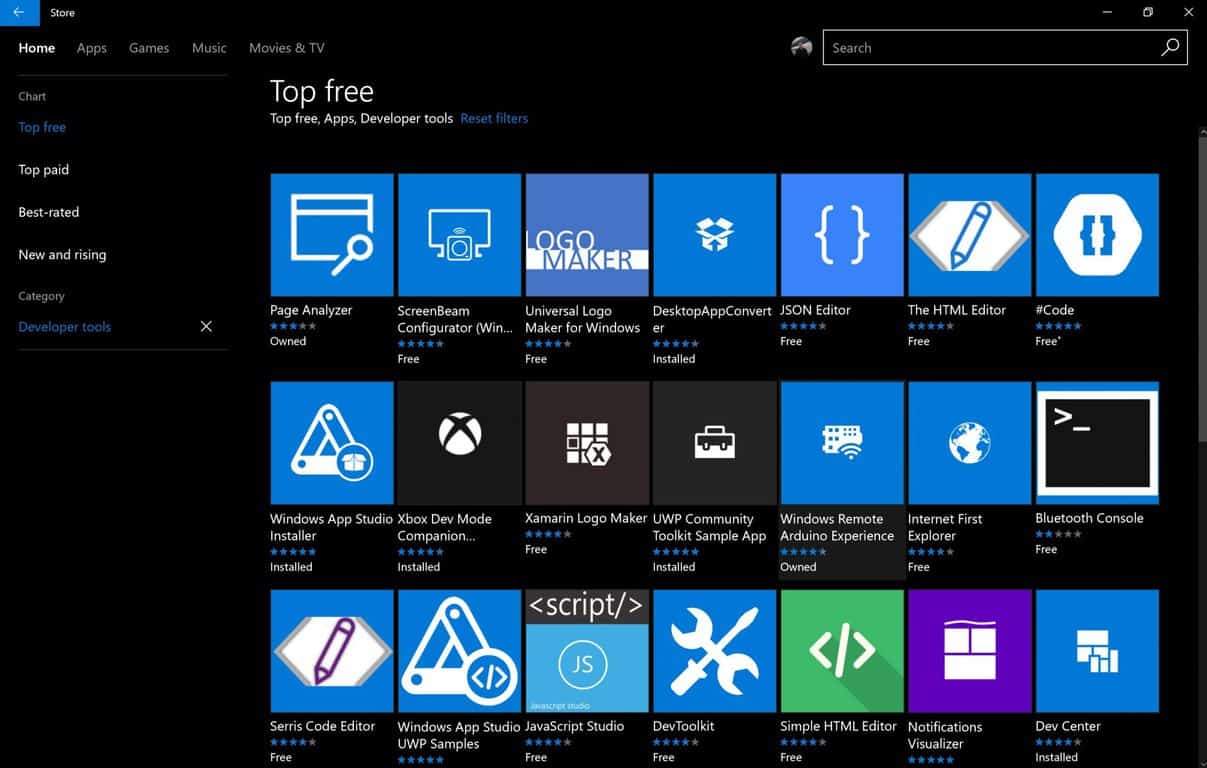Open the user account avatar

(x=801, y=47)
